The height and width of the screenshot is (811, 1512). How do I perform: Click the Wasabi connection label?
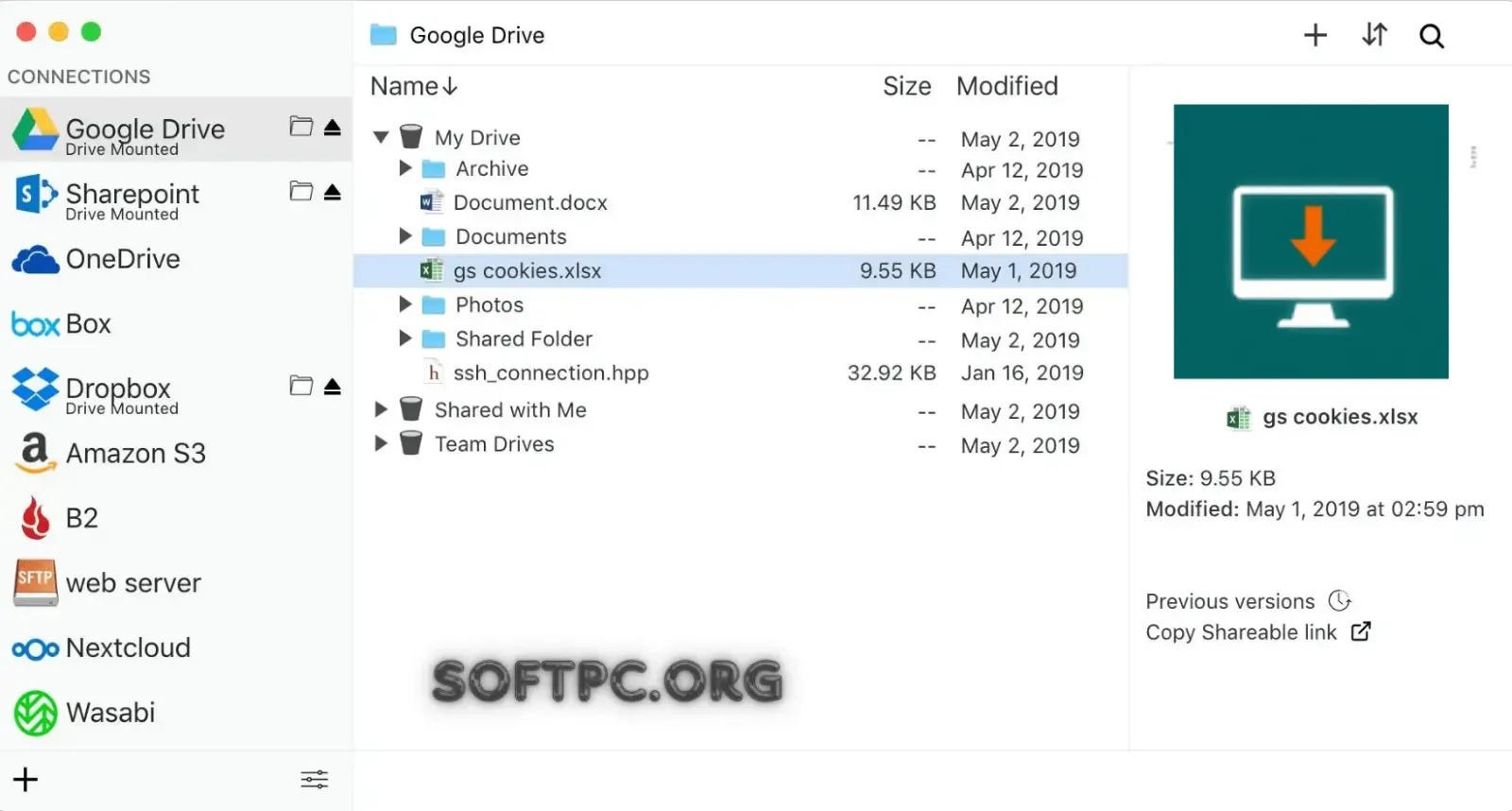(x=111, y=713)
